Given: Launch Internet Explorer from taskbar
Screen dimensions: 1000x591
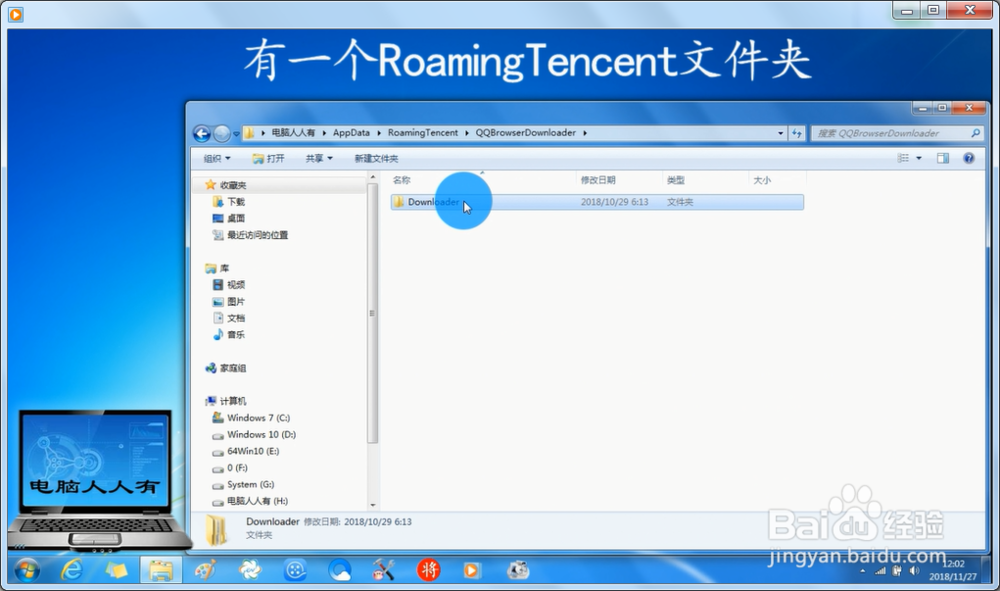Looking at the screenshot, I should (x=71, y=569).
